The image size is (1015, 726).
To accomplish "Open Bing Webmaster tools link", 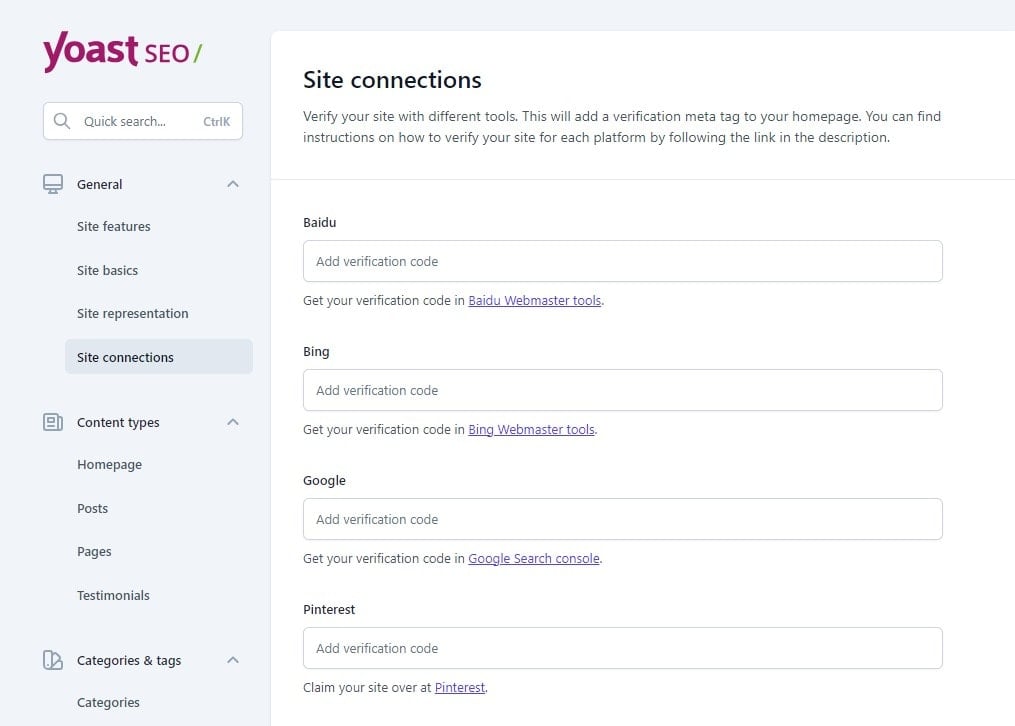I will [x=531, y=430].
